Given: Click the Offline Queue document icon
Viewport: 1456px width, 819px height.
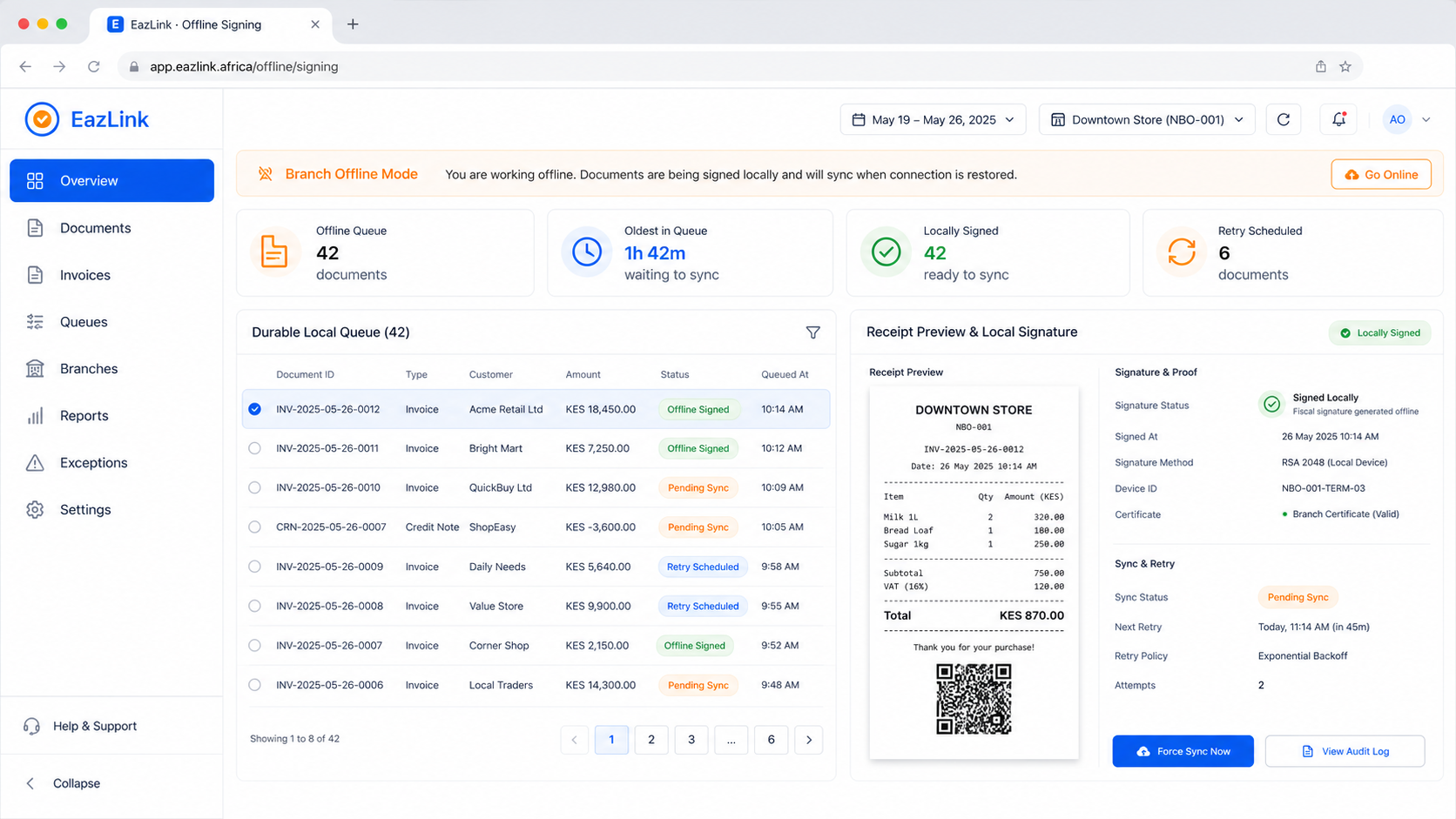Looking at the screenshot, I should click(x=274, y=252).
